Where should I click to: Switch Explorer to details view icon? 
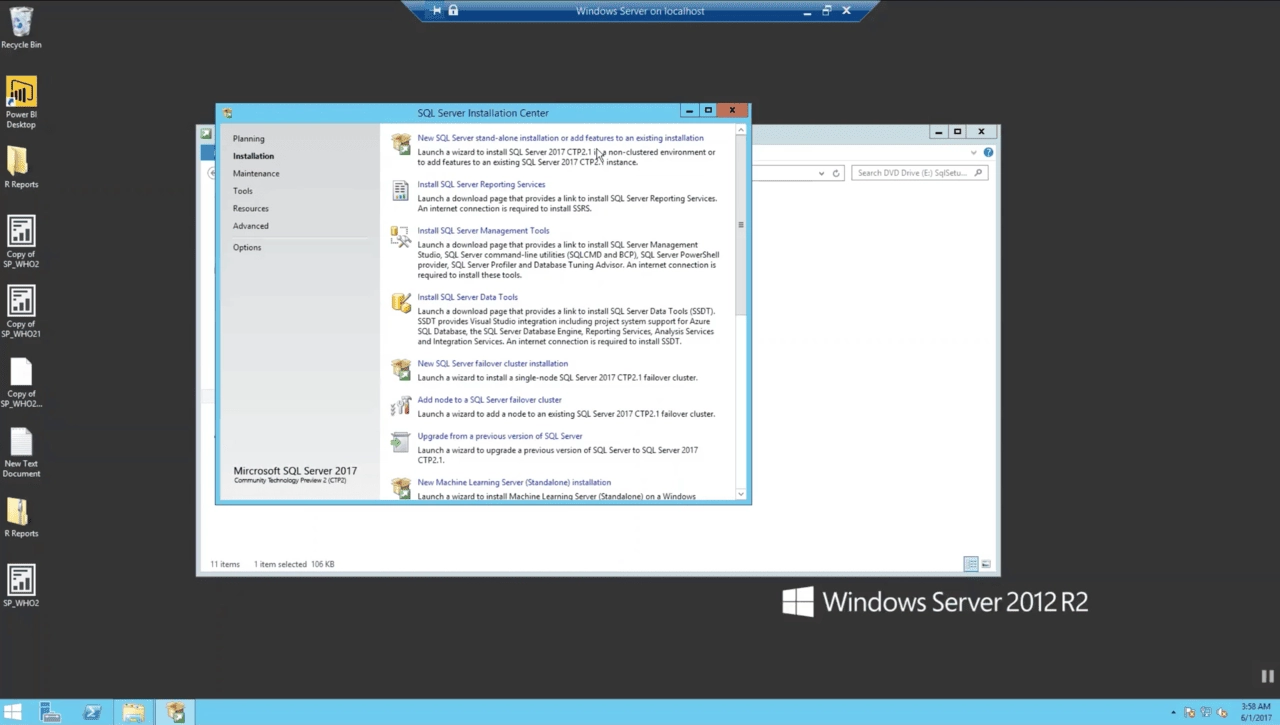[970, 564]
